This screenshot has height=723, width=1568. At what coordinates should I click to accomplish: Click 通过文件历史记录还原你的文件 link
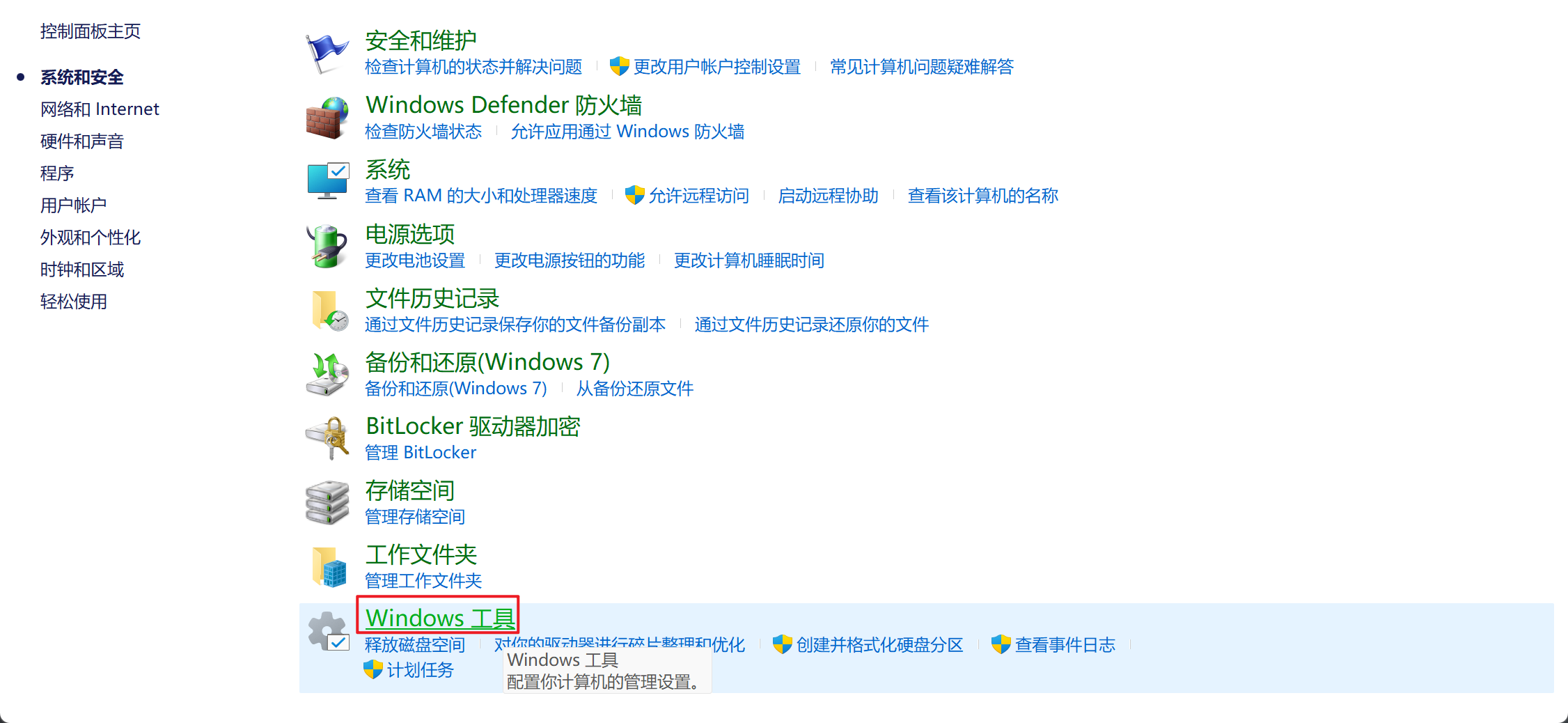(812, 324)
